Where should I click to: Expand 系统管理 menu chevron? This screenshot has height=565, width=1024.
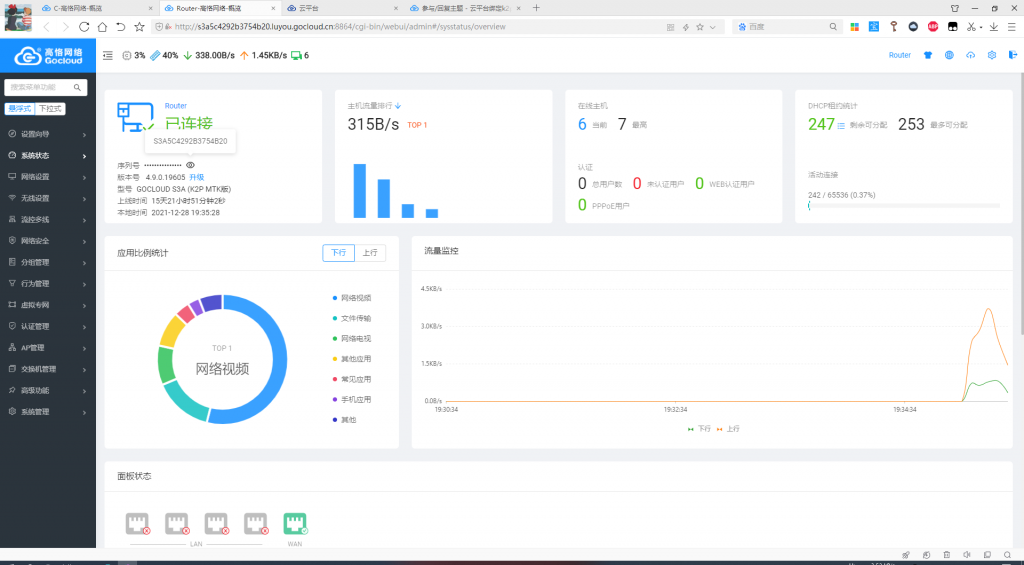click(x=84, y=412)
